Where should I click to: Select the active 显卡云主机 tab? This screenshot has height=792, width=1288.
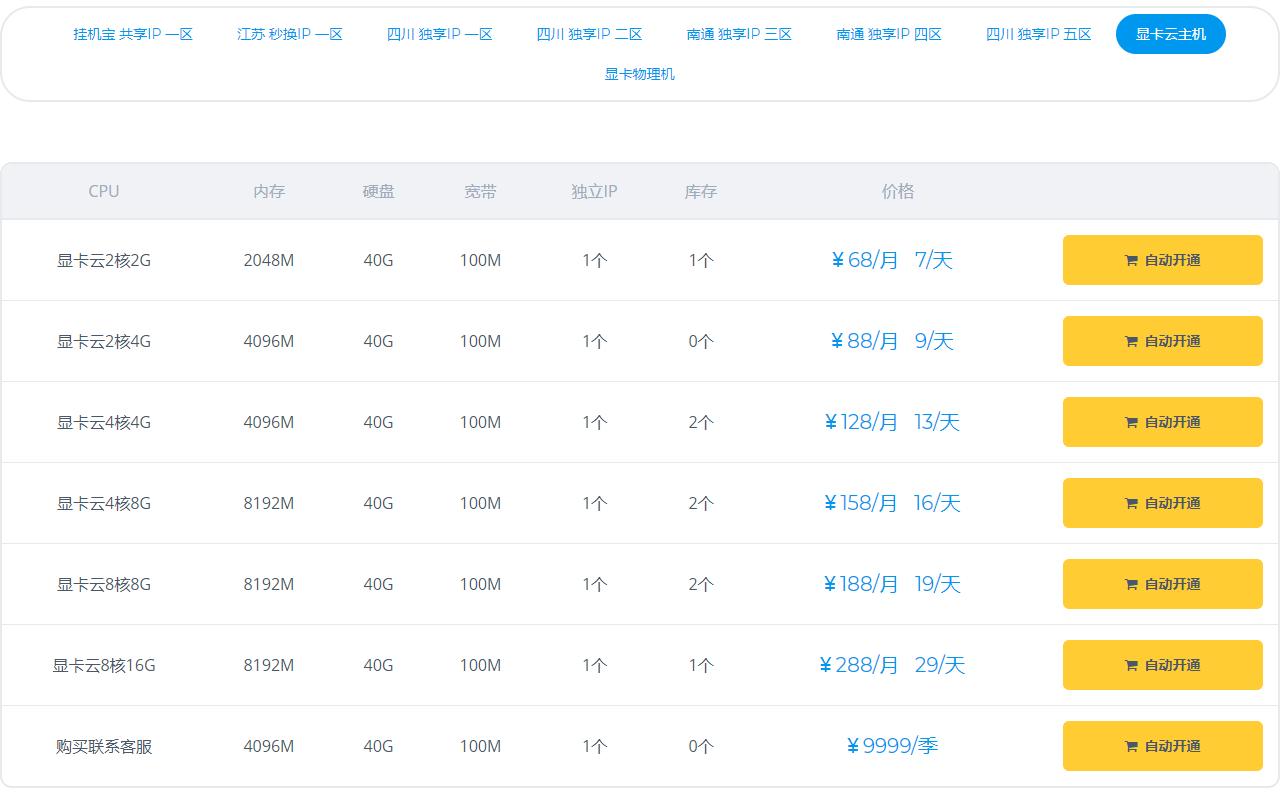click(1170, 34)
